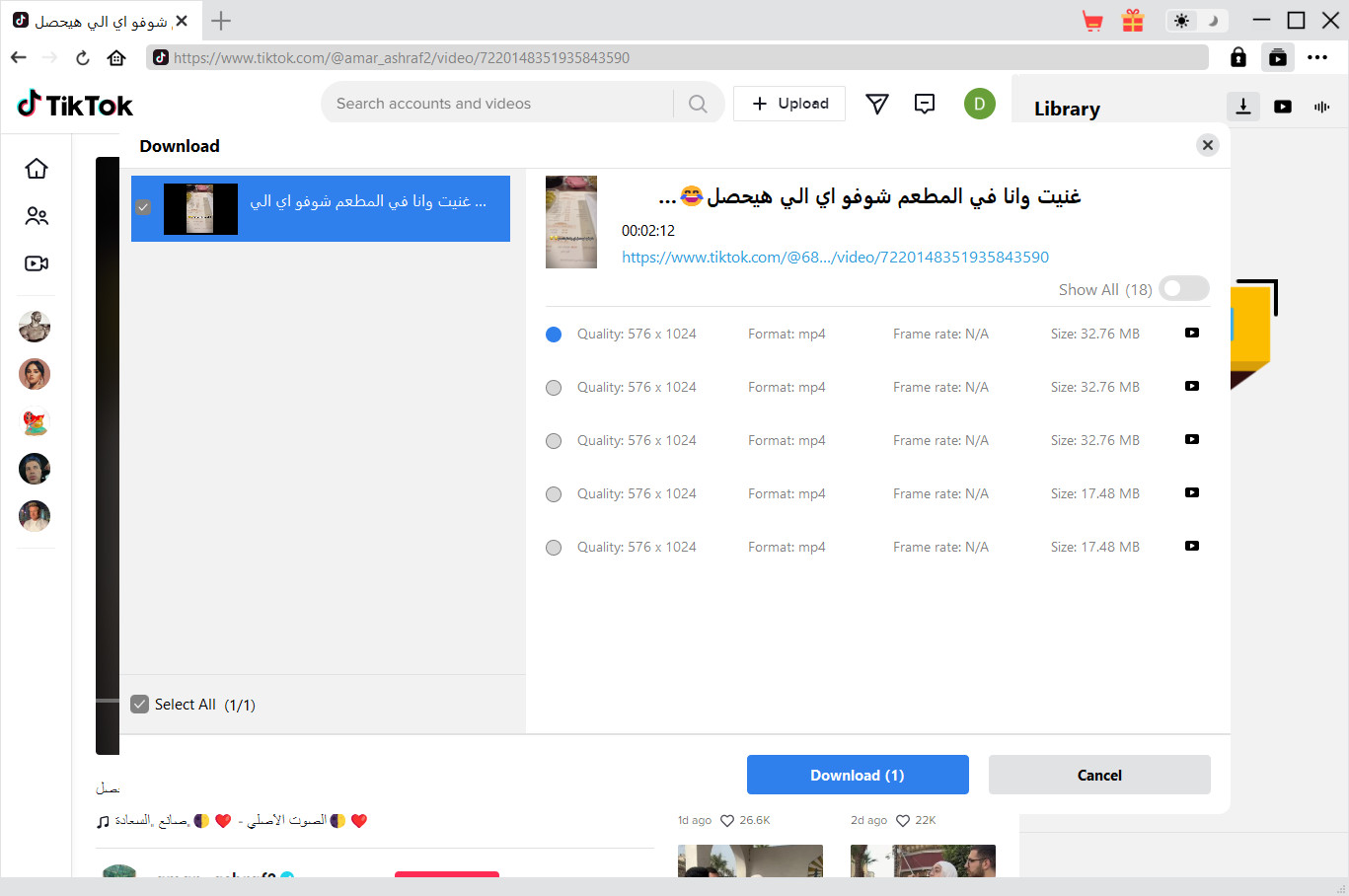Click the Upload button

789,104
